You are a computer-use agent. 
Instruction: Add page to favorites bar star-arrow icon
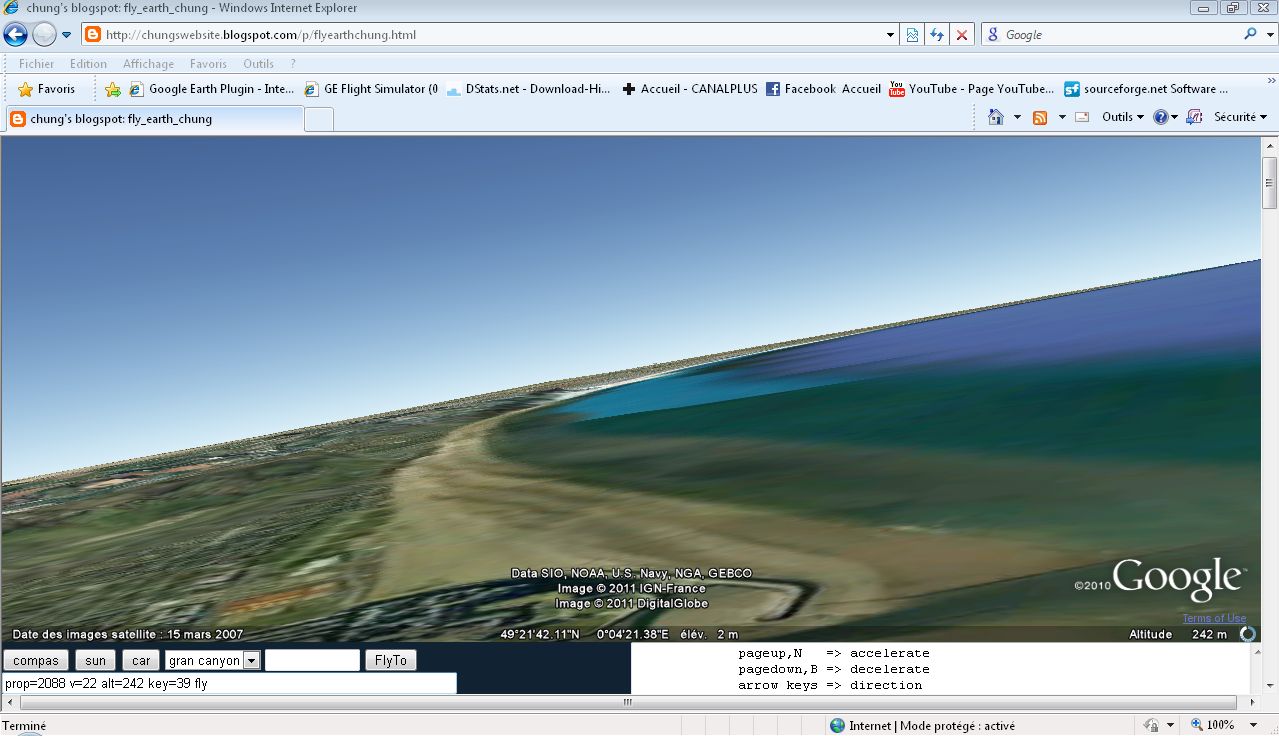[113, 89]
